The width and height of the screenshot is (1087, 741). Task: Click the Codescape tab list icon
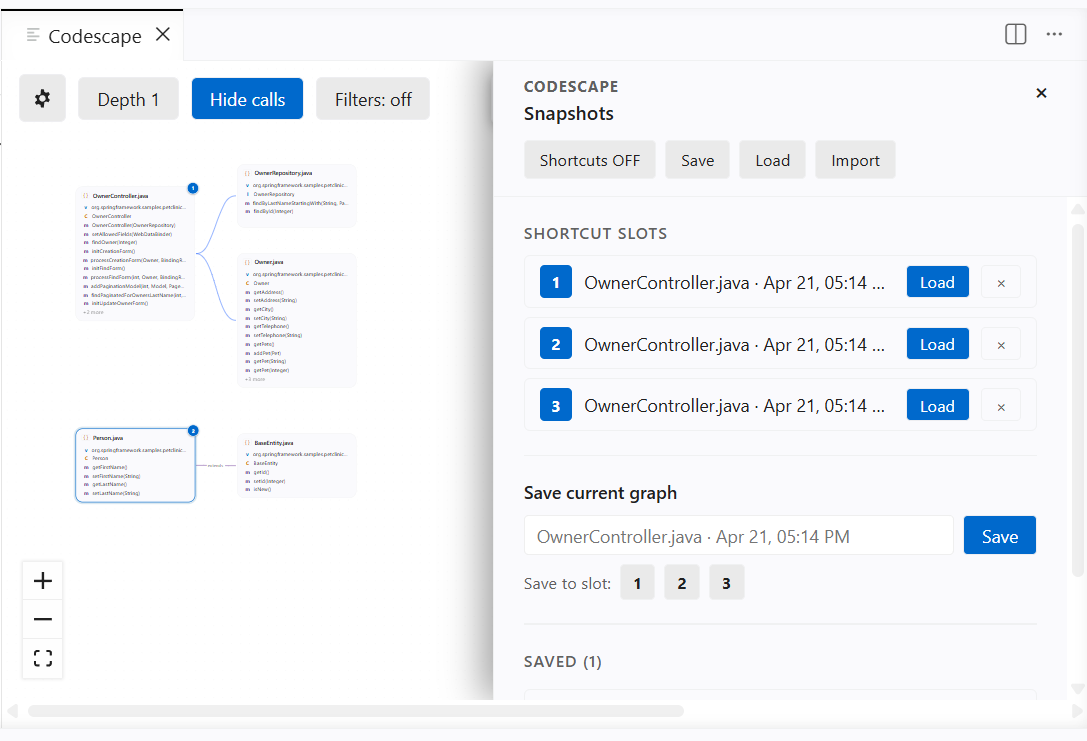[x=33, y=35]
